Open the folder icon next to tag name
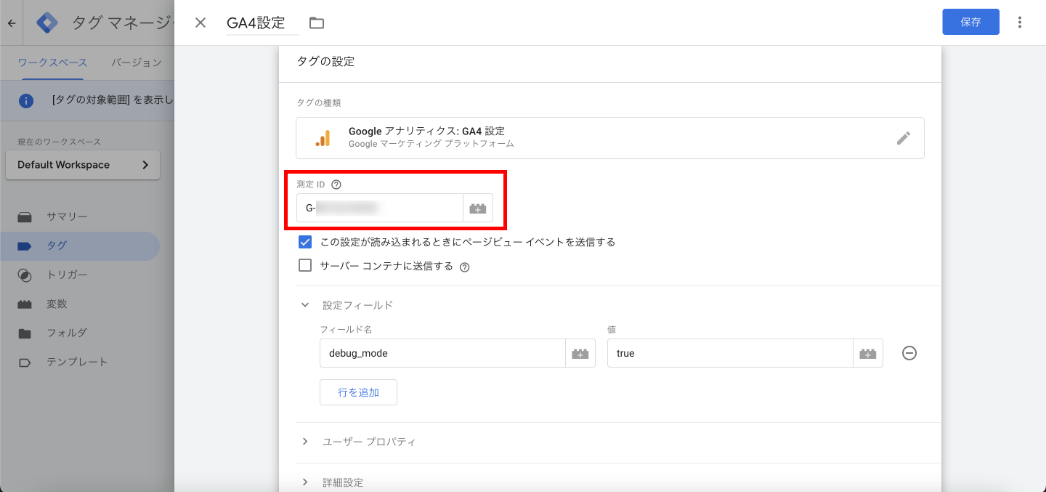 [316, 23]
